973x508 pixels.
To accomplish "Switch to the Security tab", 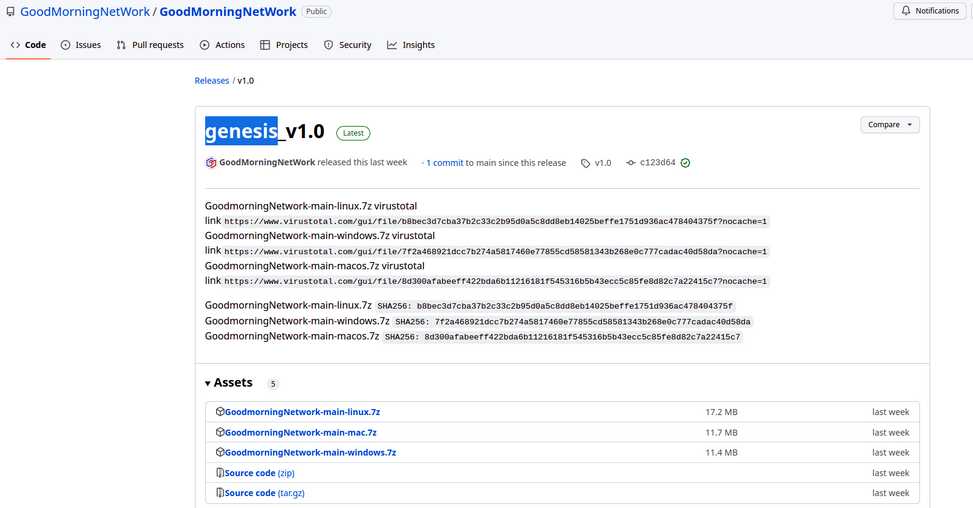I will tap(348, 45).
